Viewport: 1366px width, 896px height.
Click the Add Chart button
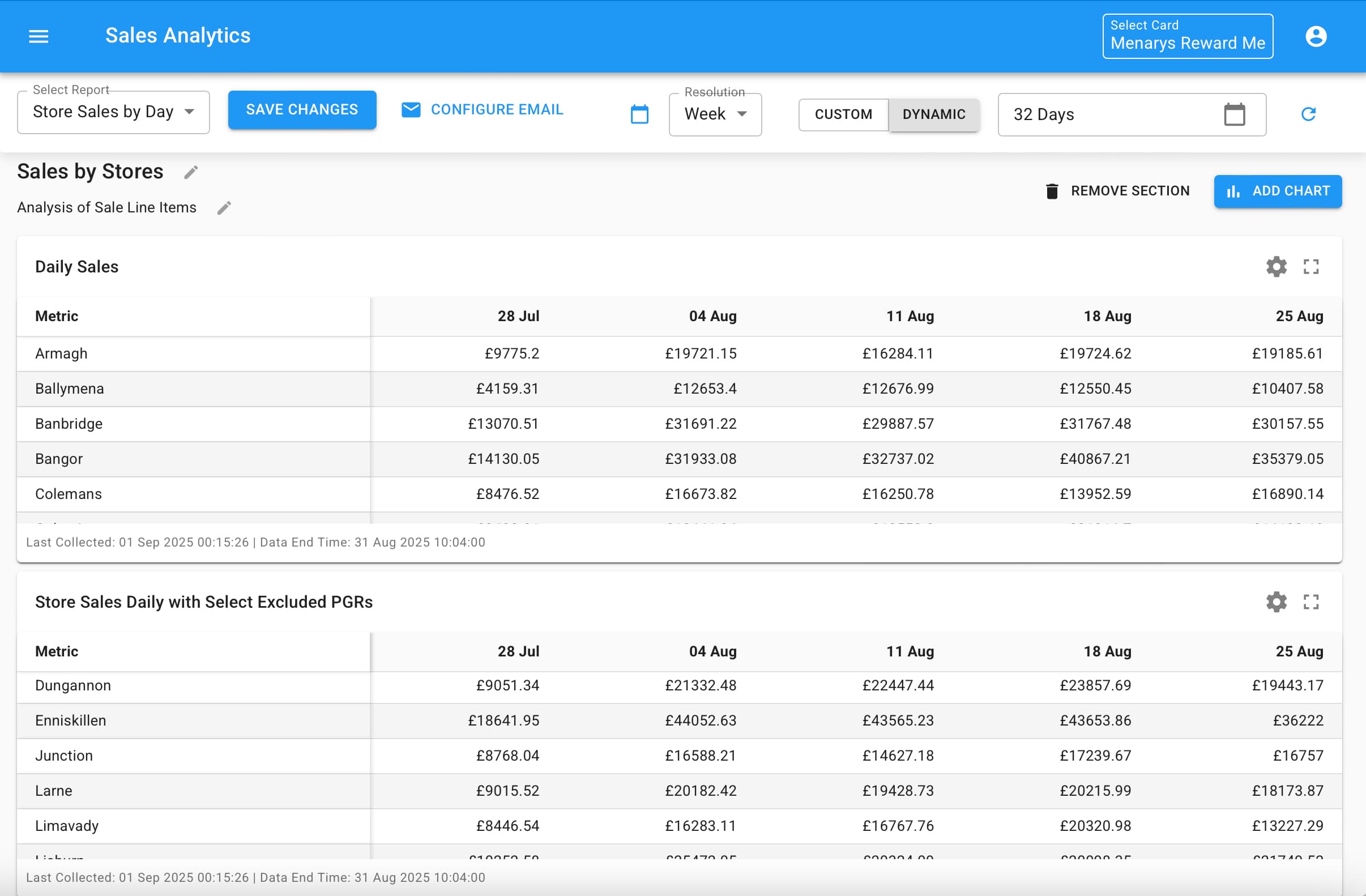point(1277,191)
